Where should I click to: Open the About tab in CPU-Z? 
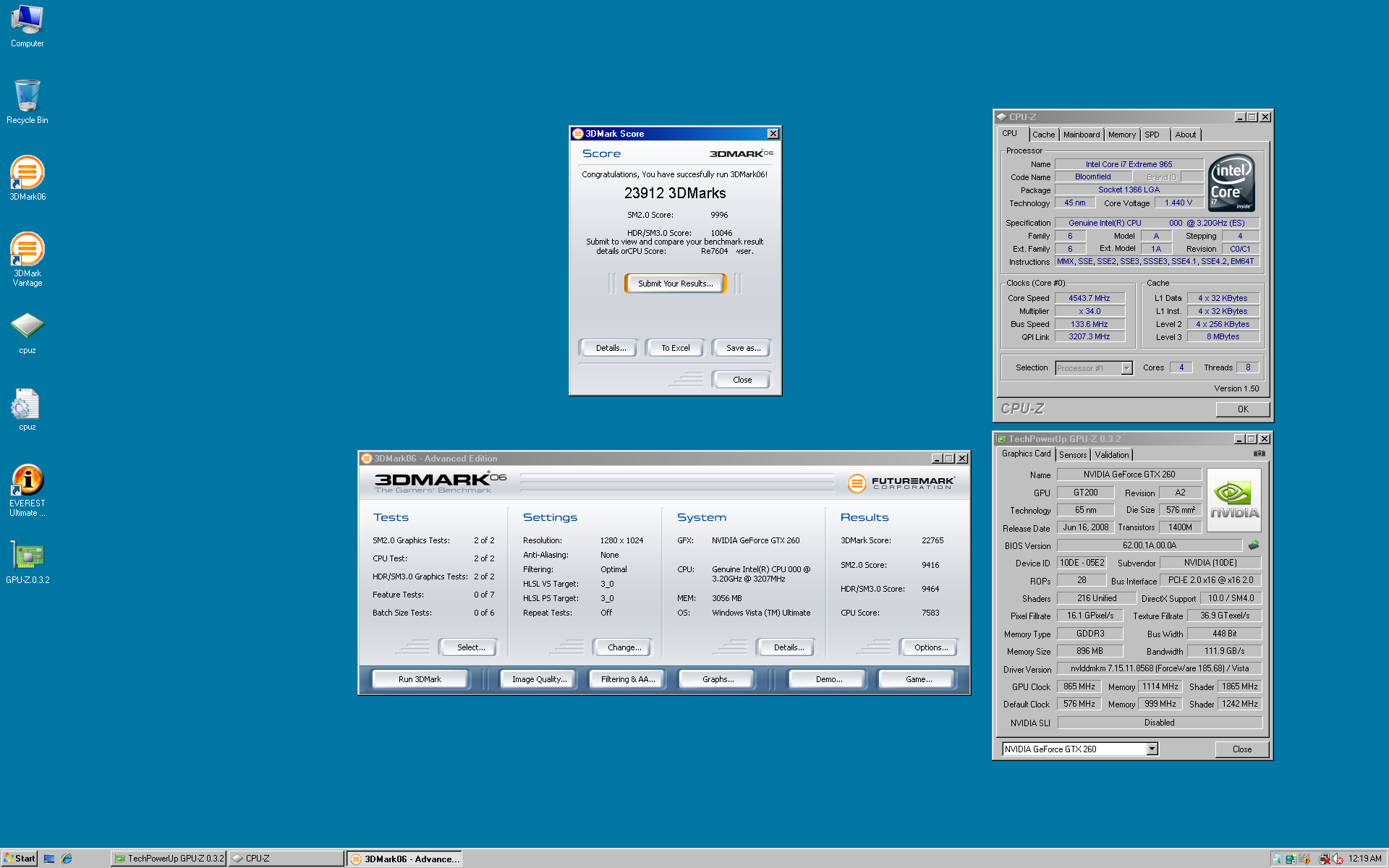click(1185, 135)
